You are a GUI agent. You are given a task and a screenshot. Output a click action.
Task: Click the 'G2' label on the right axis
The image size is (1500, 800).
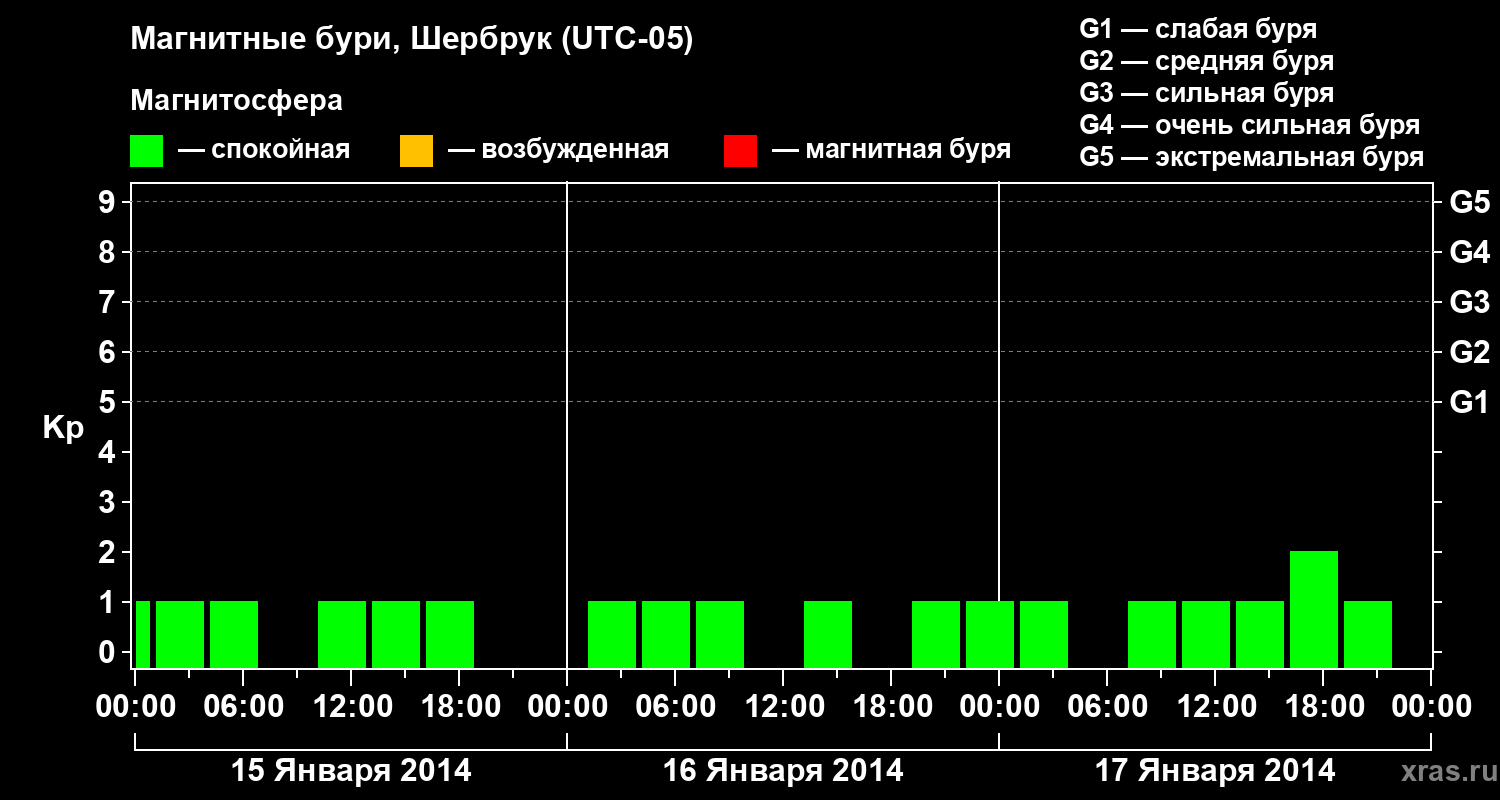(x=1469, y=353)
